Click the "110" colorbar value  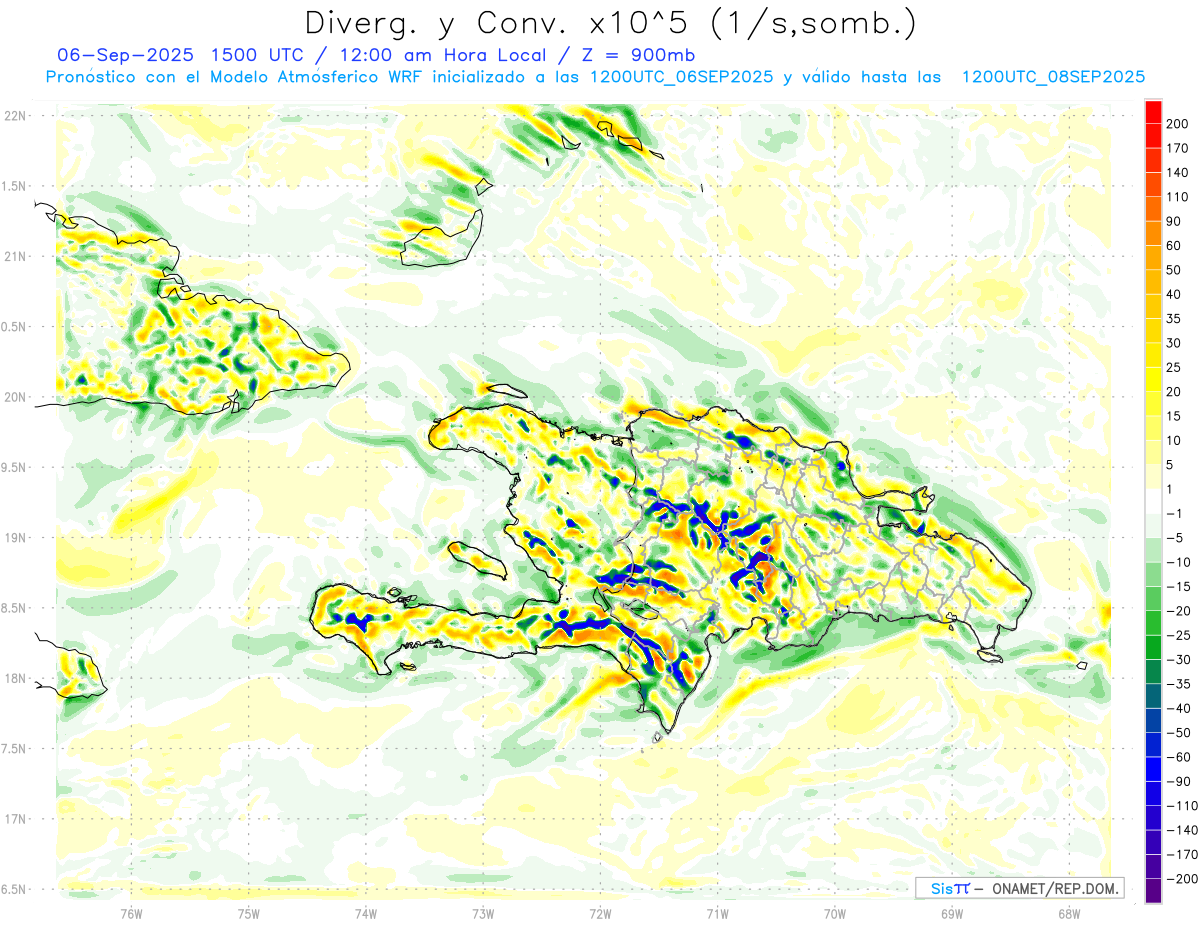tap(1178, 198)
